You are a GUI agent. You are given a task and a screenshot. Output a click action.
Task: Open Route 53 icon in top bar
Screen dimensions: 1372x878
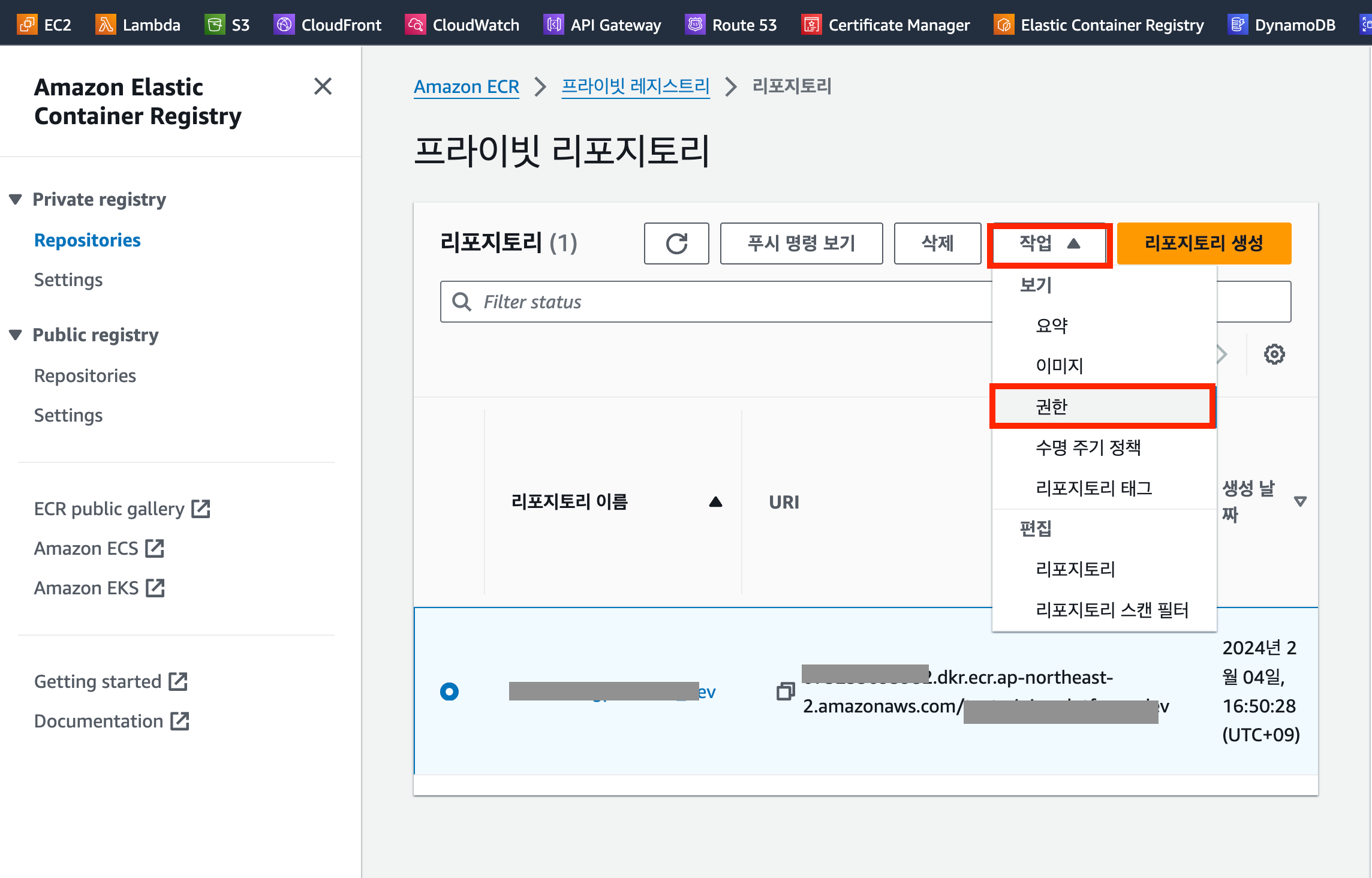695,25
